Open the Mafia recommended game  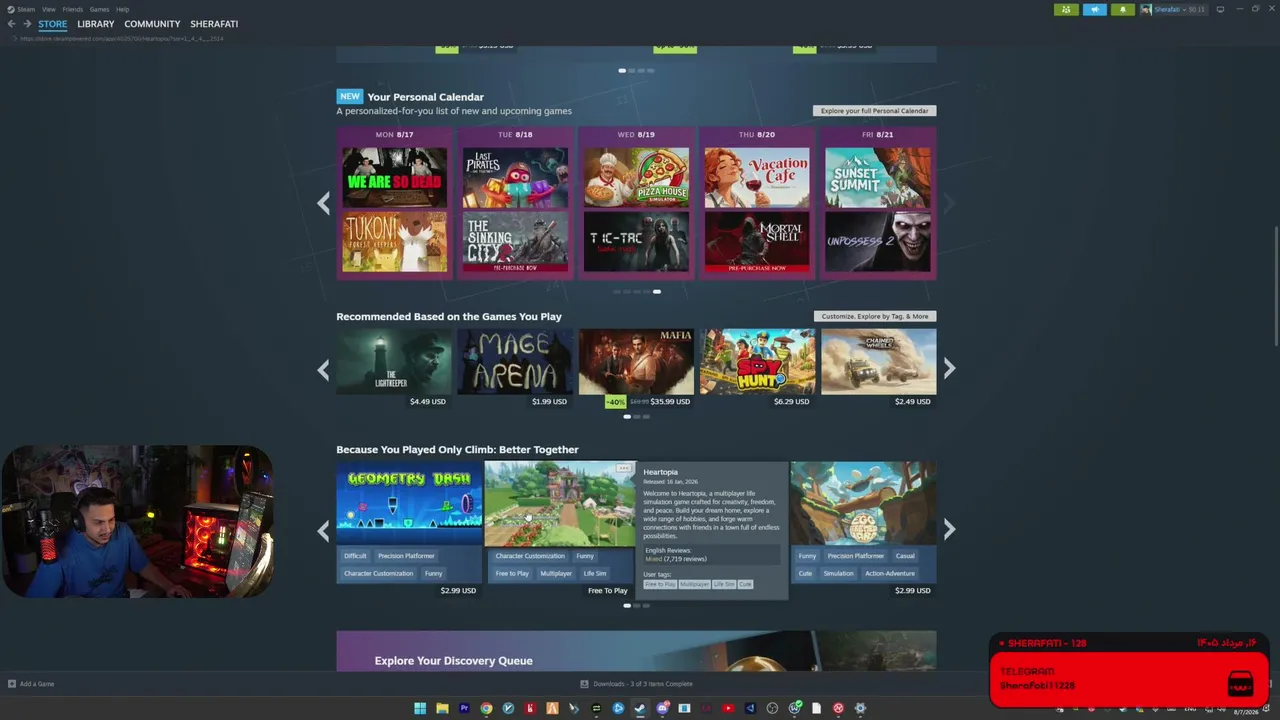coord(636,362)
